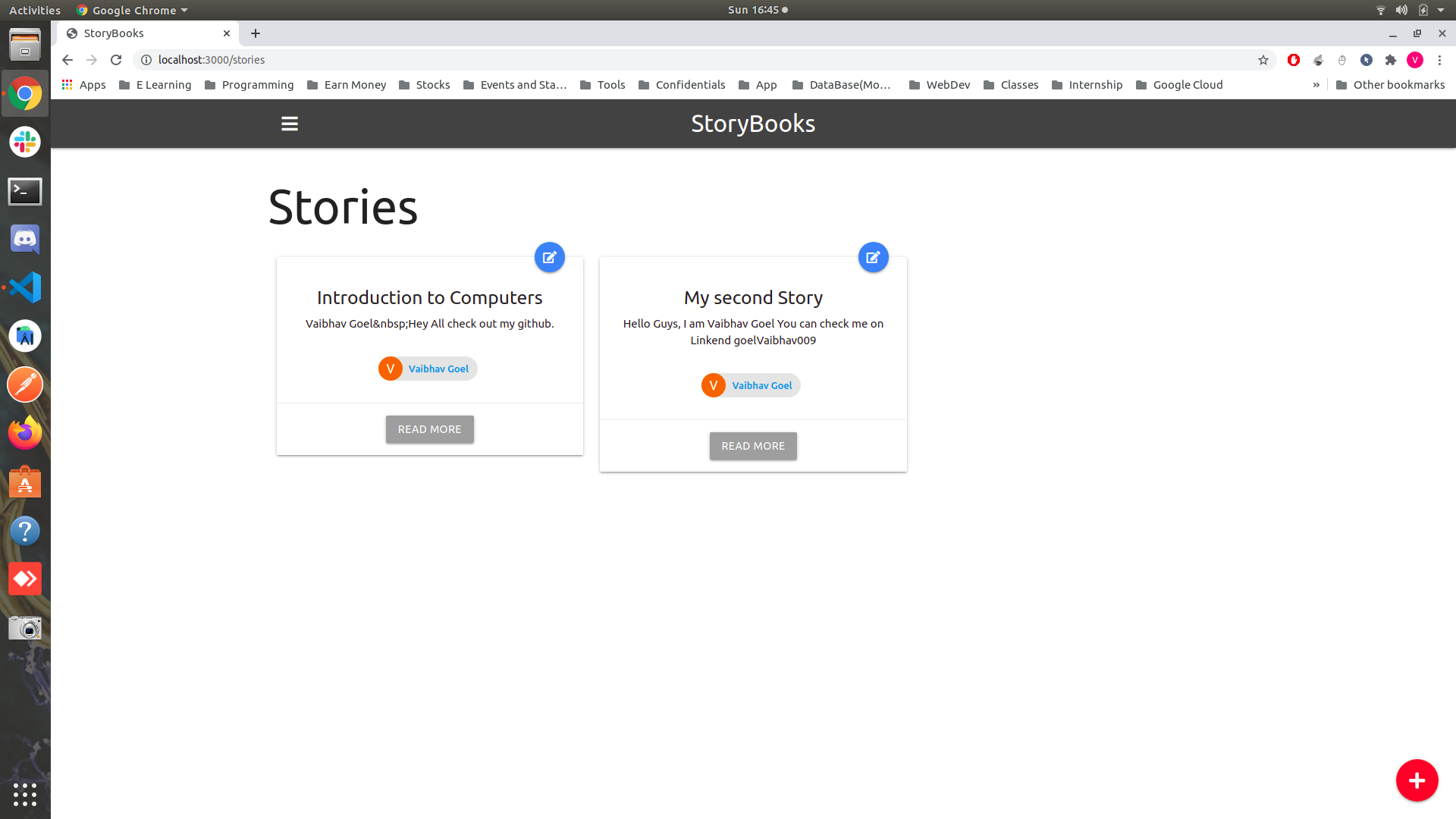Open the Chrome extensions puzzle icon
Image resolution: width=1456 pixels, height=819 pixels.
pyautogui.click(x=1391, y=60)
